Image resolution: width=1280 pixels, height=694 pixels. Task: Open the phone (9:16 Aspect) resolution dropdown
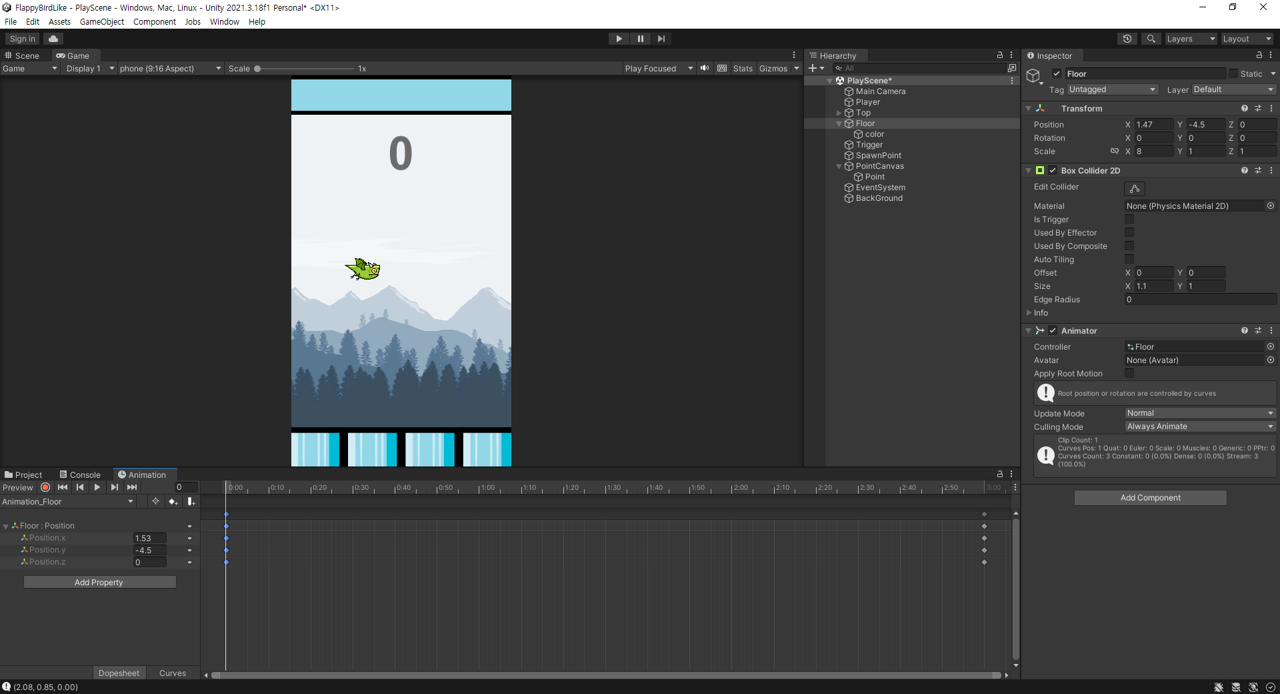pos(170,69)
